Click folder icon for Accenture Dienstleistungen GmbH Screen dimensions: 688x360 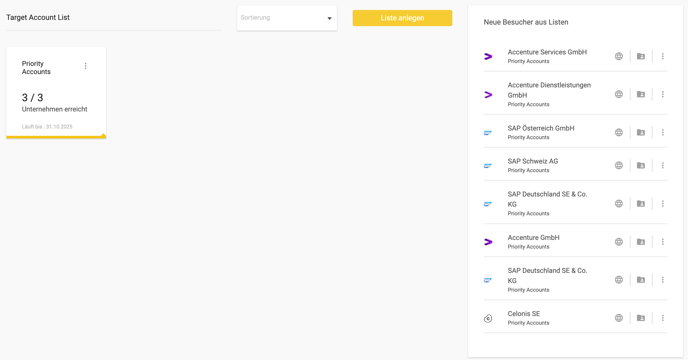coord(641,94)
